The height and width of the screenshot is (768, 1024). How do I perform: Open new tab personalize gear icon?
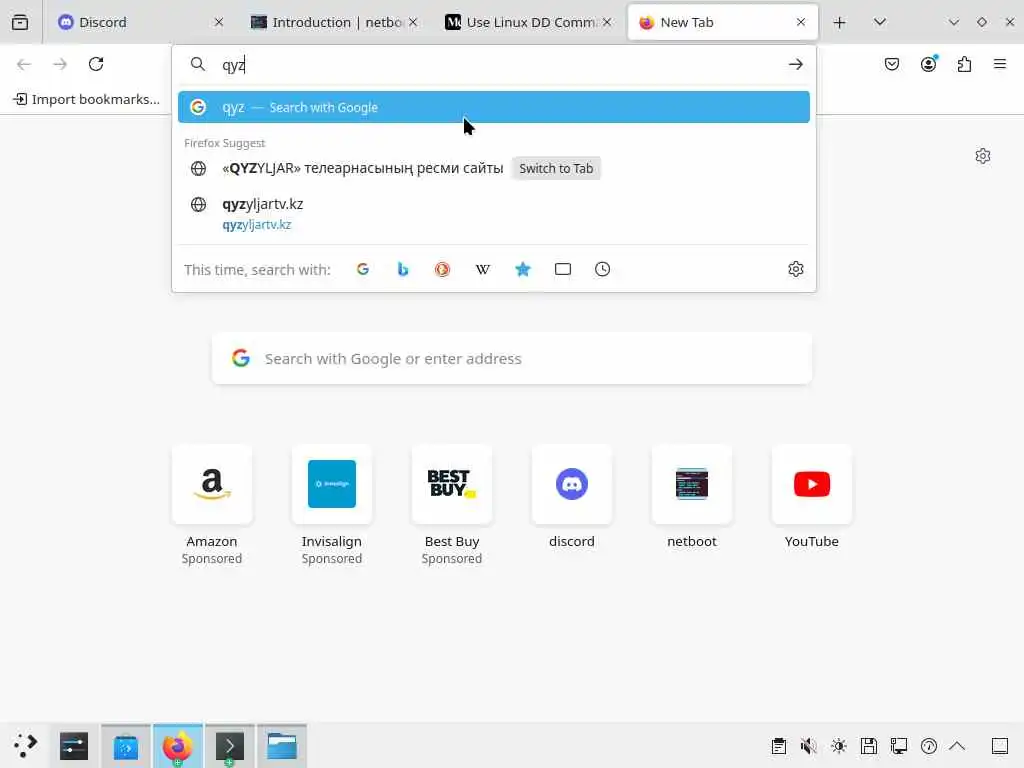(983, 156)
